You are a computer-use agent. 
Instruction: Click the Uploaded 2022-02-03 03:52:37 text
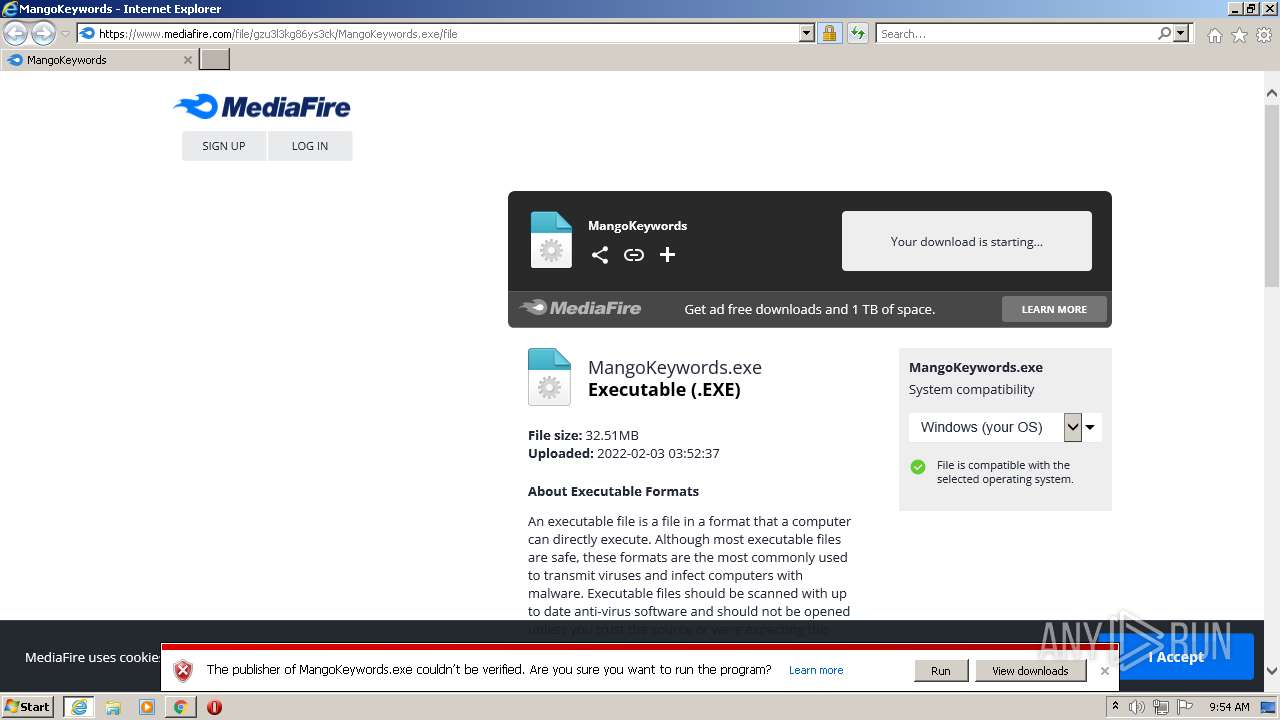click(624, 453)
